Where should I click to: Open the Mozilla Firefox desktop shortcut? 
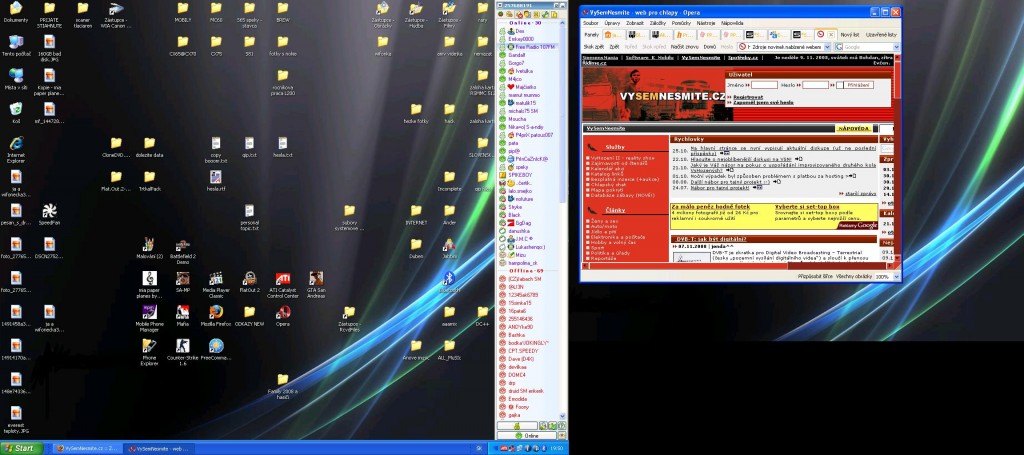216,315
